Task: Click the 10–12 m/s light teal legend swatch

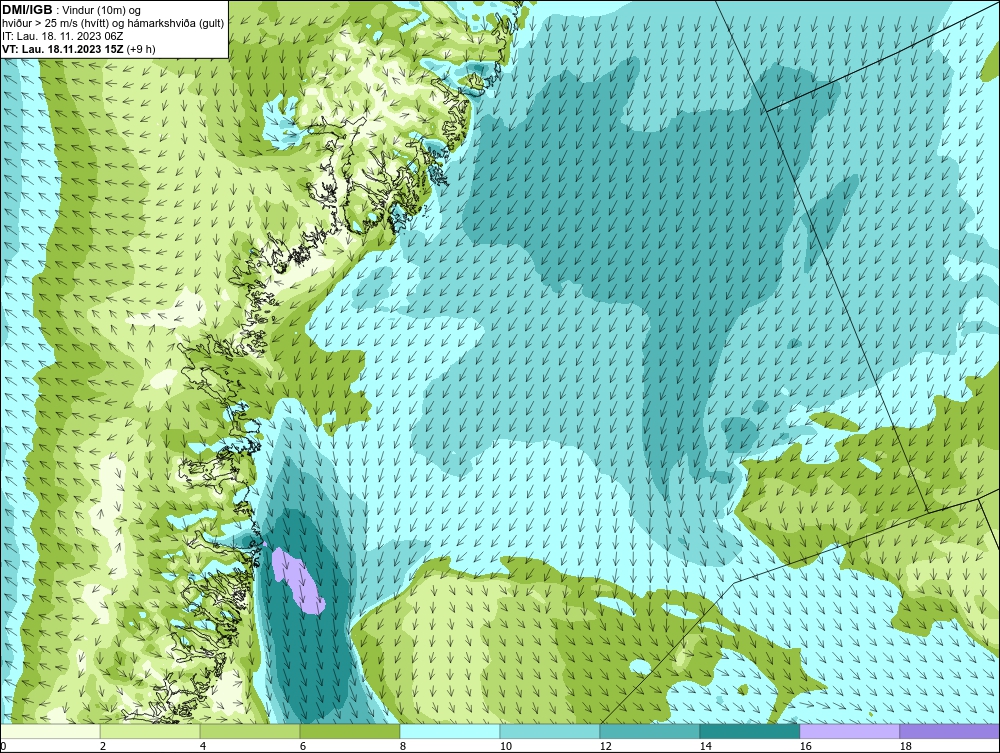Action: click(x=550, y=731)
